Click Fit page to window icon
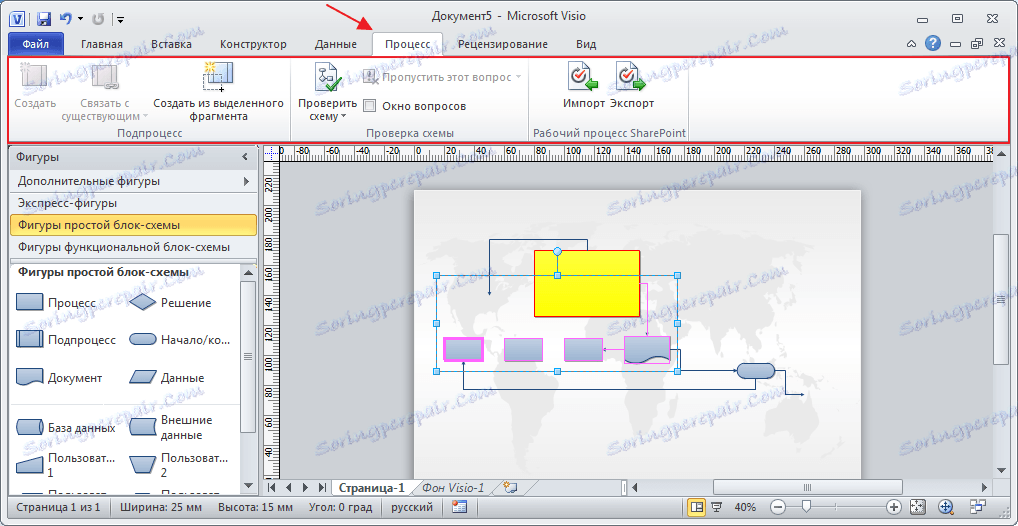 point(917,507)
